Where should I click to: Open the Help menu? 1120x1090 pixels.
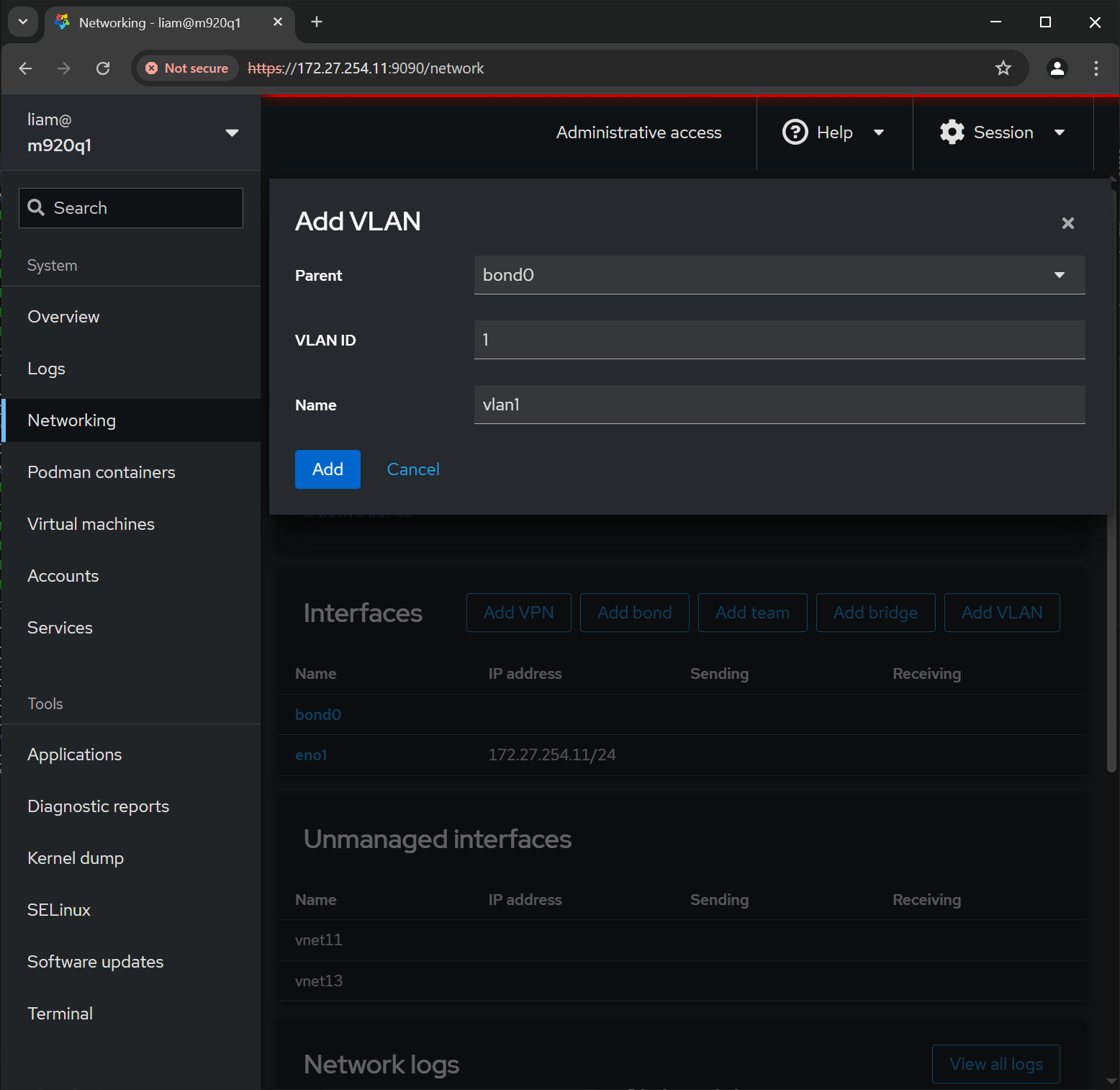[834, 132]
